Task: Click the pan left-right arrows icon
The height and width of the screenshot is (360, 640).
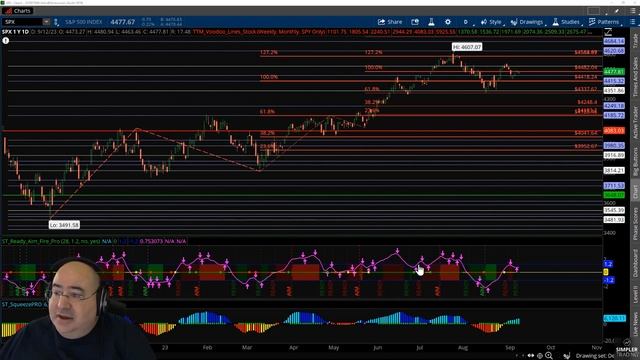Action: pos(531,356)
